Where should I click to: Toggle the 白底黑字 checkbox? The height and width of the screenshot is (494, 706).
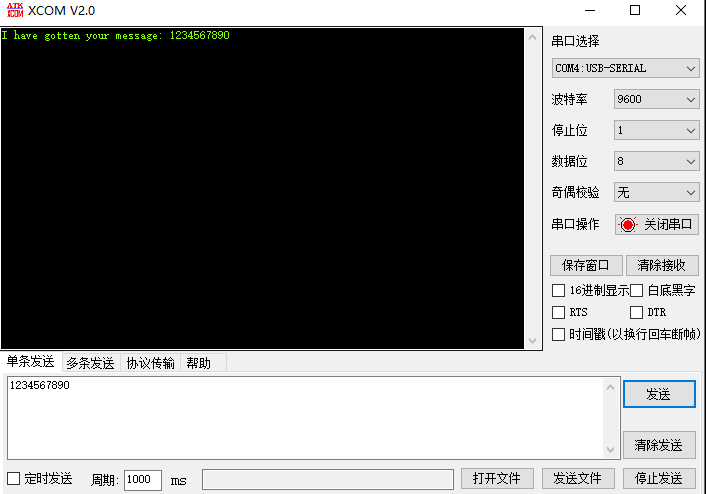637,291
